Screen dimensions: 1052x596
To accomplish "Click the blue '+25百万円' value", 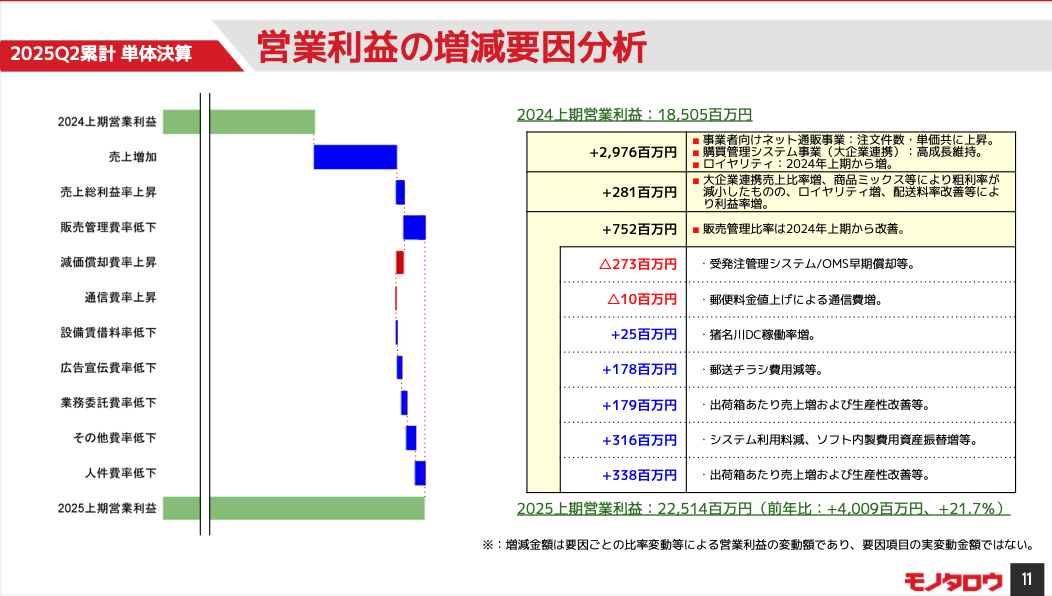I will pos(643,334).
